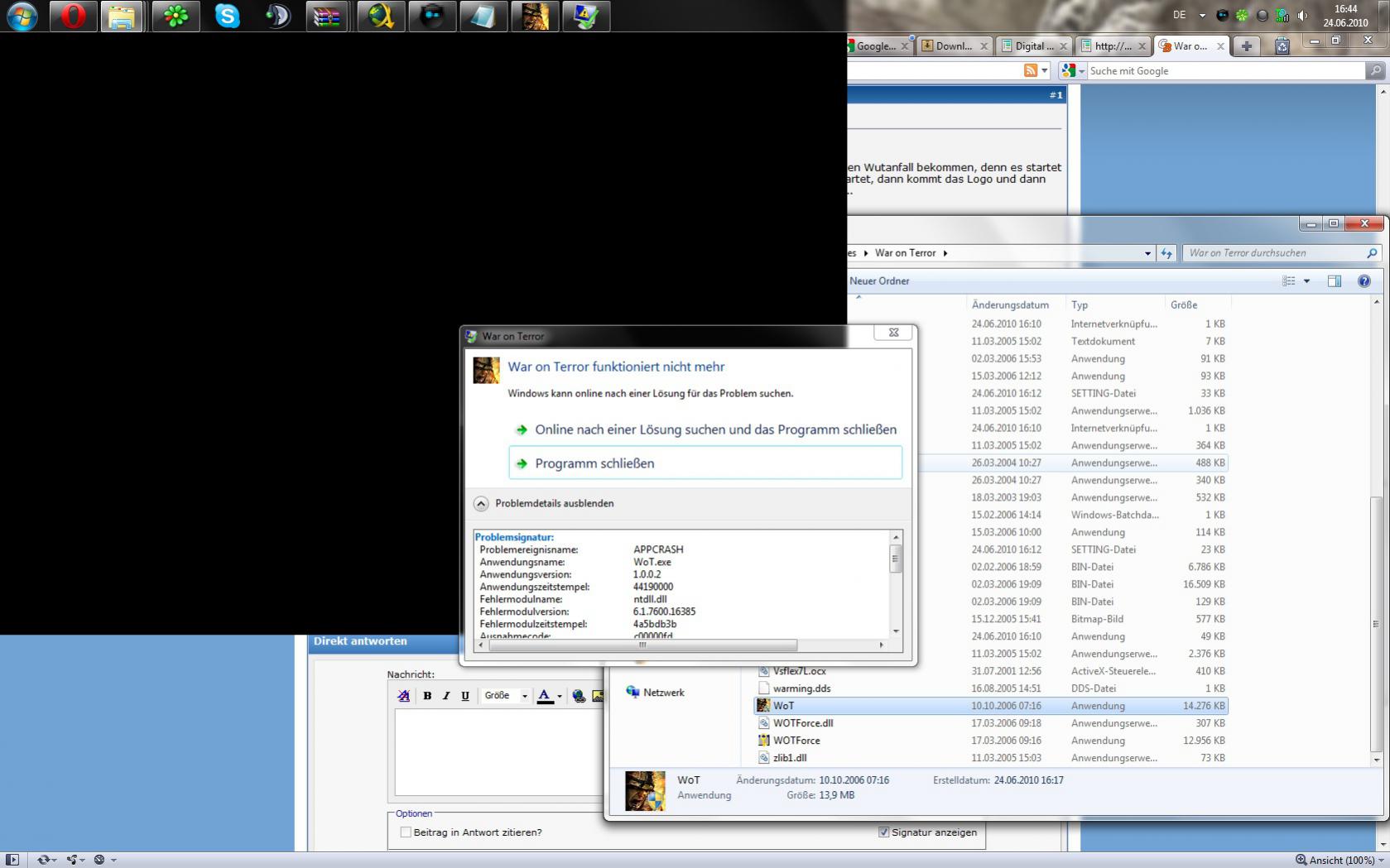Image resolution: width=1390 pixels, height=868 pixels.
Task: Insert a hyperlink in the reply editor
Action: 579,696
